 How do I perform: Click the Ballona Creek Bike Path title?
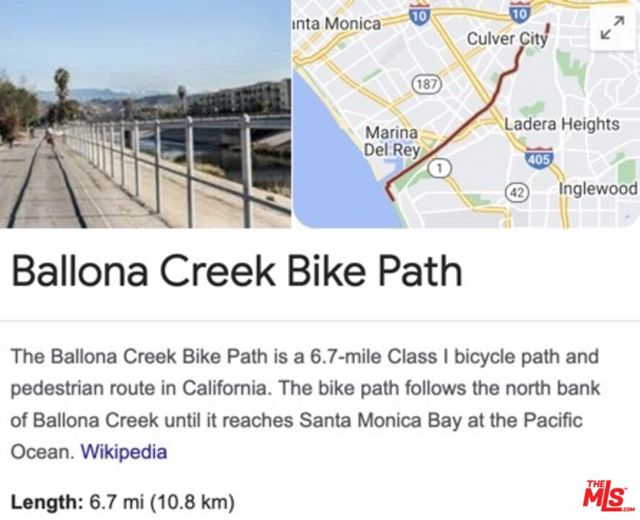[237, 270]
